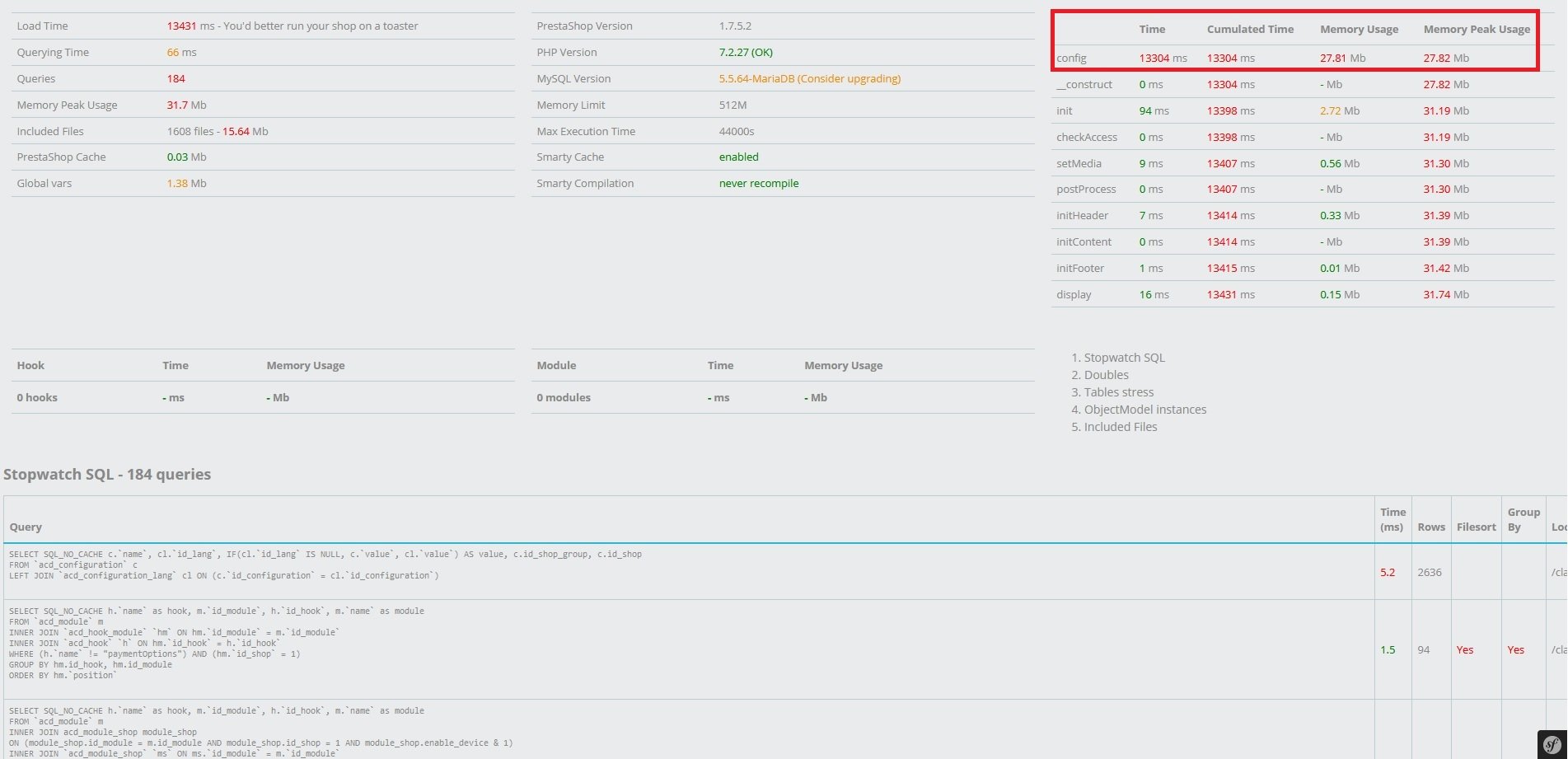Select the display row time 16 ms
The width and height of the screenshot is (1568, 759).
click(1154, 294)
